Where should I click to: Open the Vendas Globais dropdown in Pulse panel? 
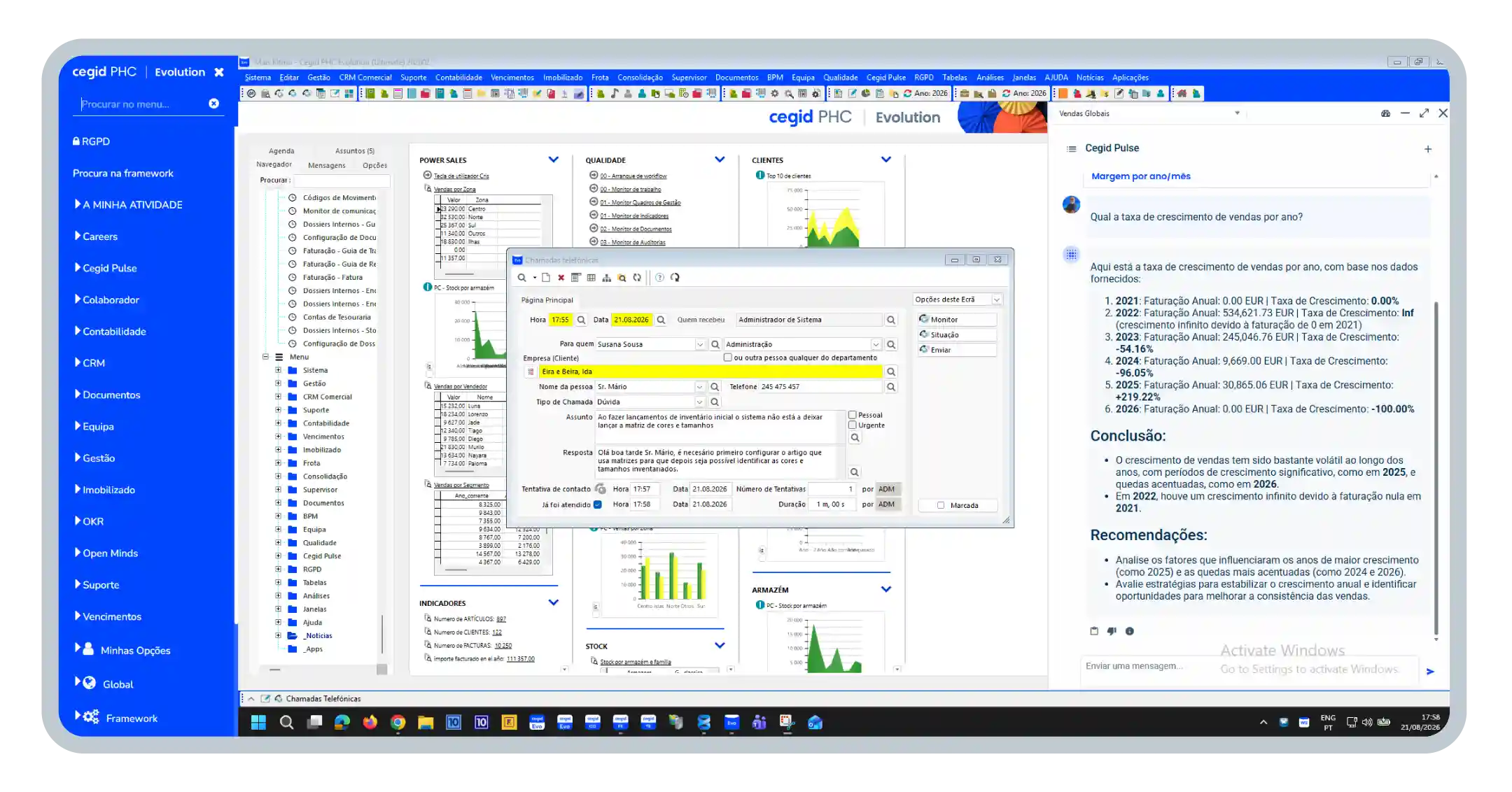point(1238,113)
